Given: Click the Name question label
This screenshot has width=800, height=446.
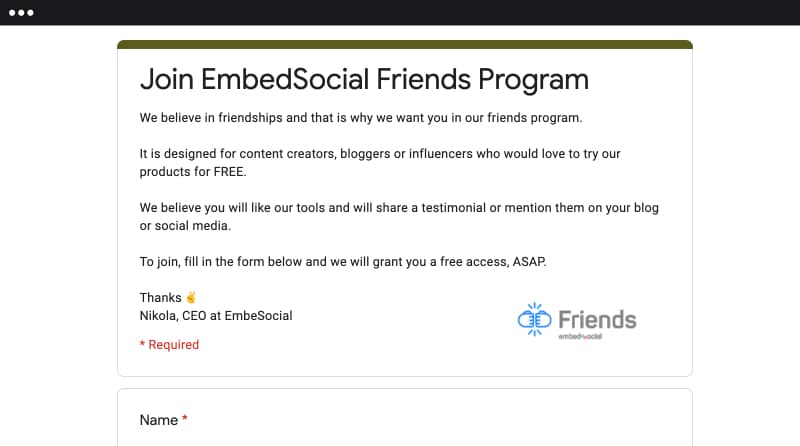Looking at the screenshot, I should 159,420.
